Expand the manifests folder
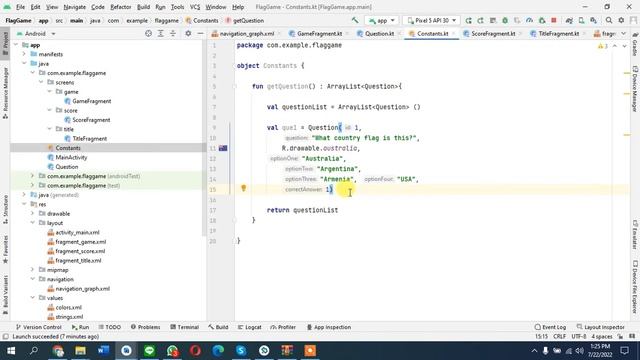The height and width of the screenshot is (360, 640). (x=24, y=54)
